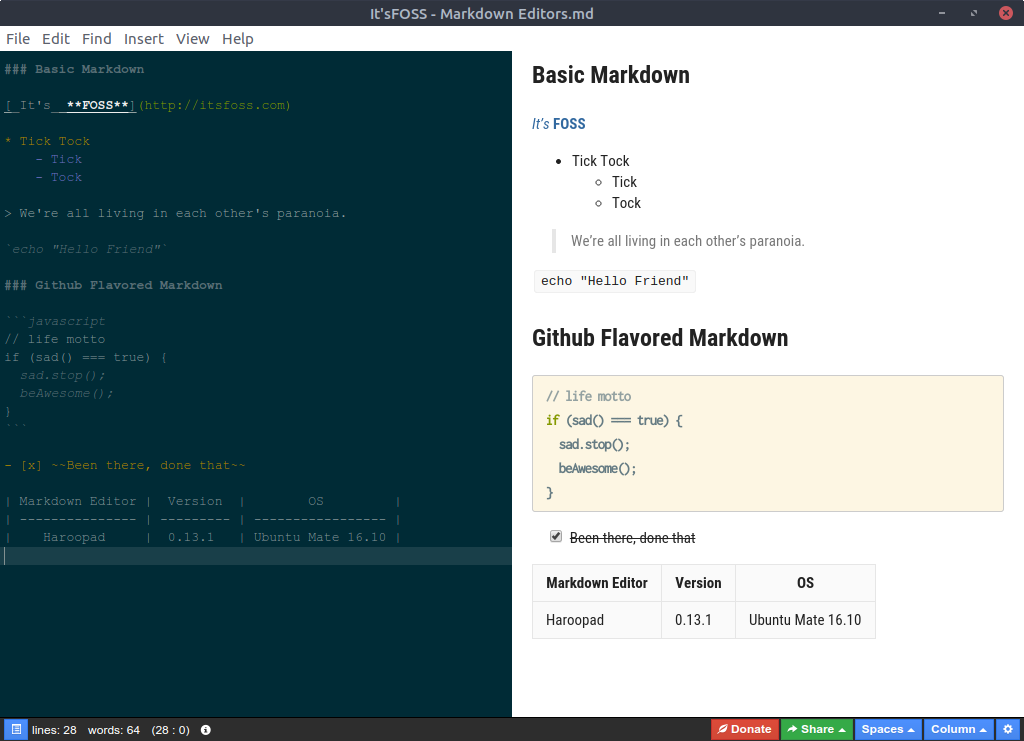Viewport: 1024px width, 741px height.
Task: Click the Donate button
Action: click(744, 729)
